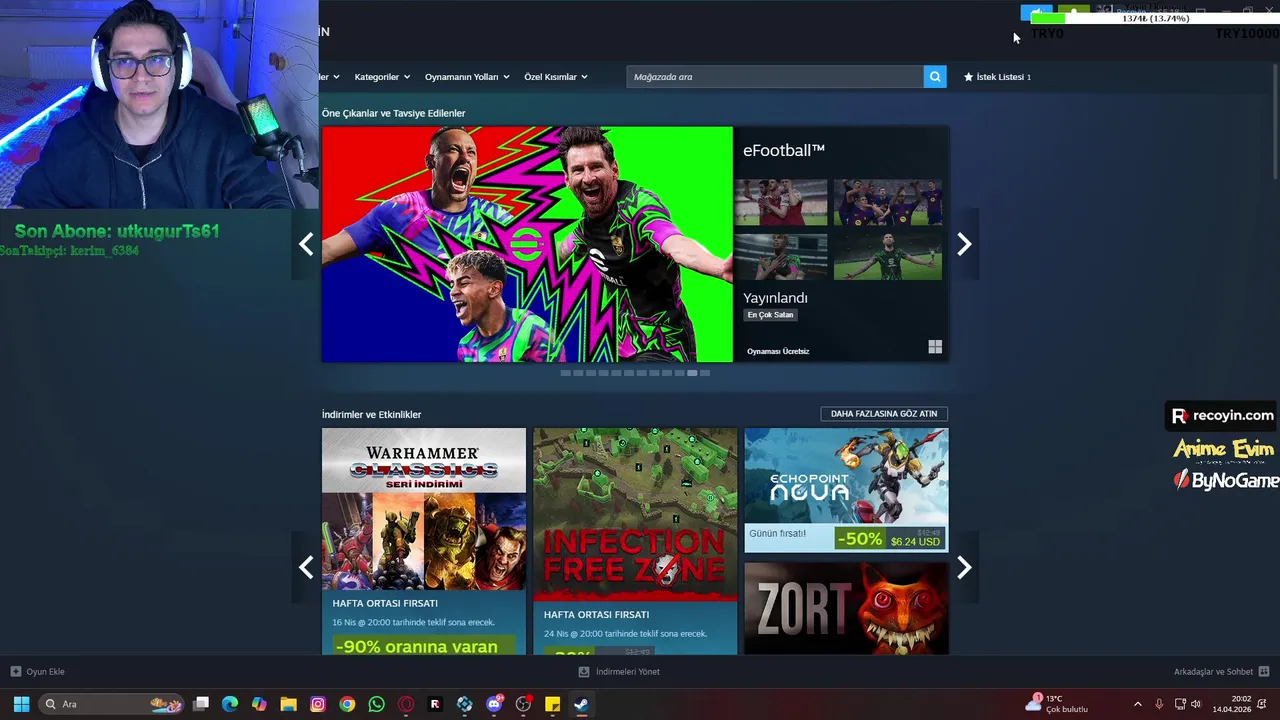Open volume control in system tray
Image resolution: width=1280 pixels, height=720 pixels.
[x=1196, y=704]
